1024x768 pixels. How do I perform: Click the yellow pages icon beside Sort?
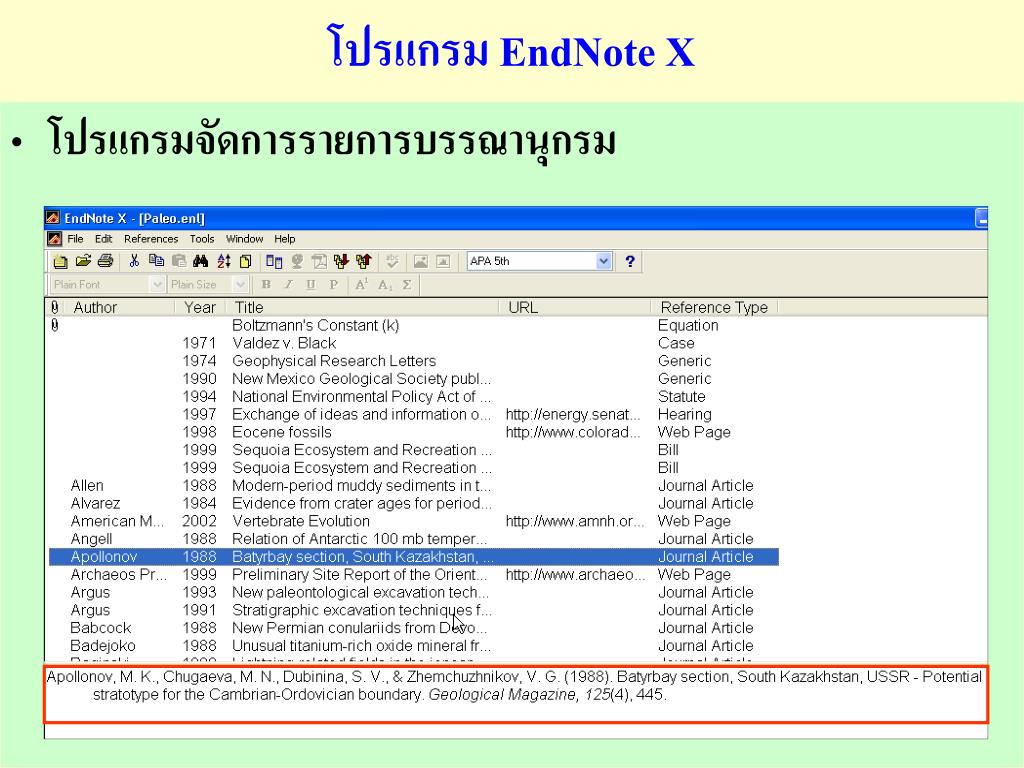pos(246,261)
